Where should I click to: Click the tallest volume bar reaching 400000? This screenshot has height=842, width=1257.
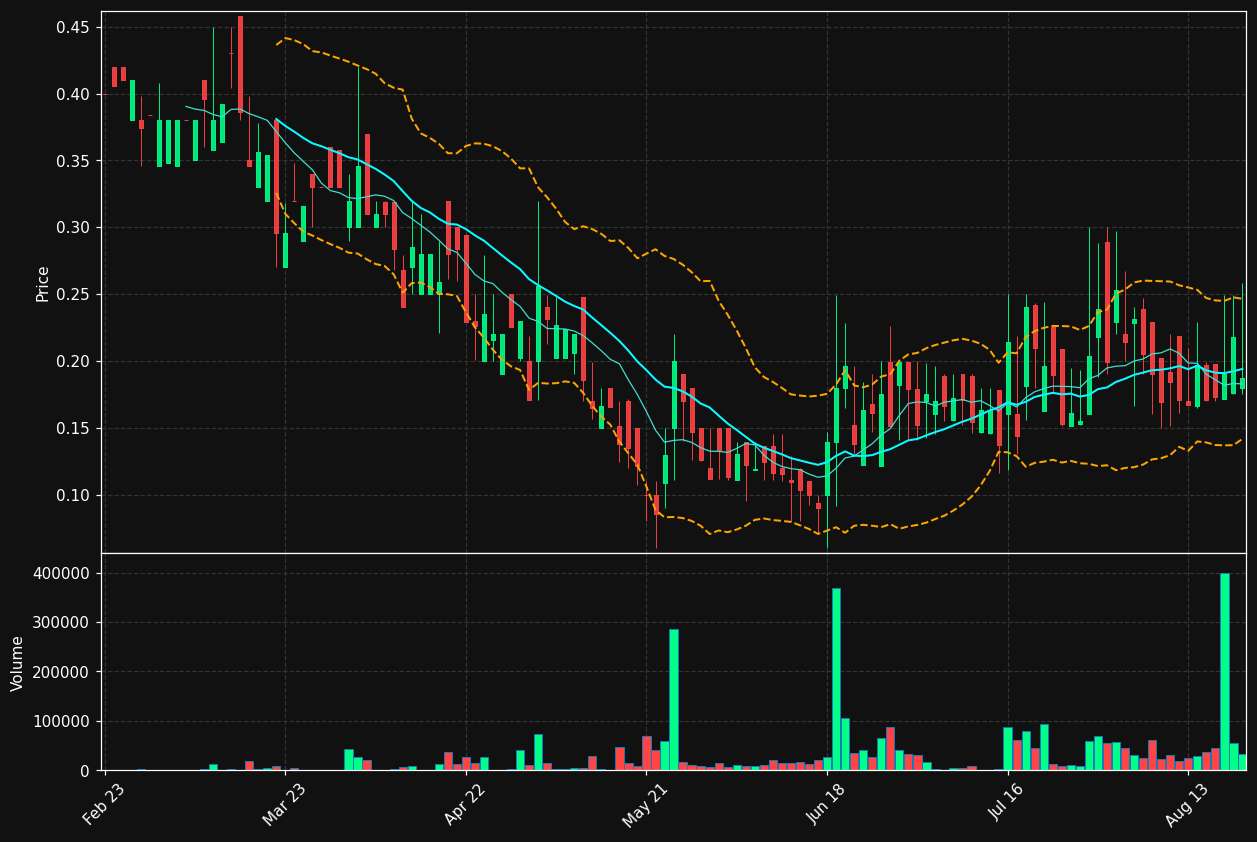(x=1225, y=672)
